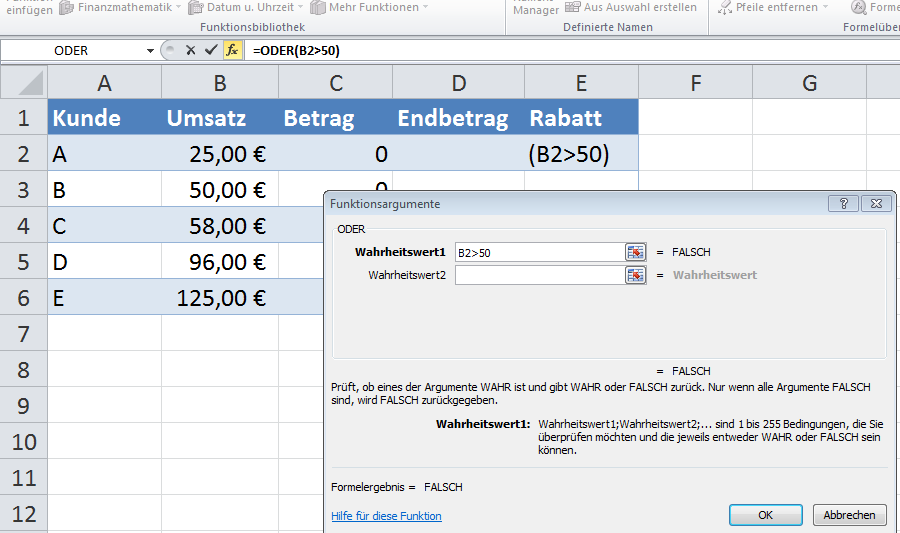Expand the Finanzmathematik dropdown
Viewport: 900px width, 533px height.
tap(178, 8)
